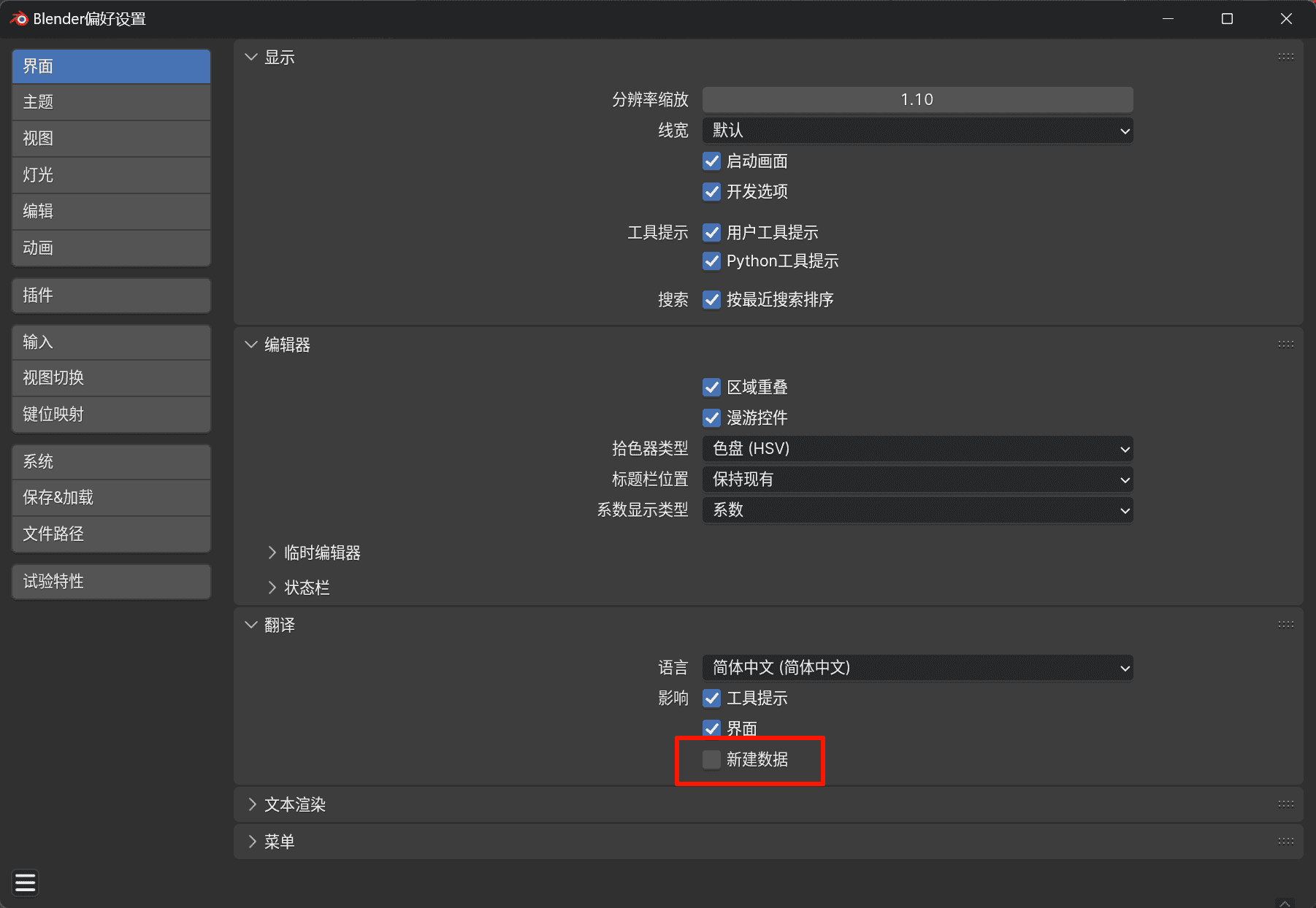Open the 编辑 tab
Viewport: 1316px width, 908px height.
pyautogui.click(x=111, y=212)
